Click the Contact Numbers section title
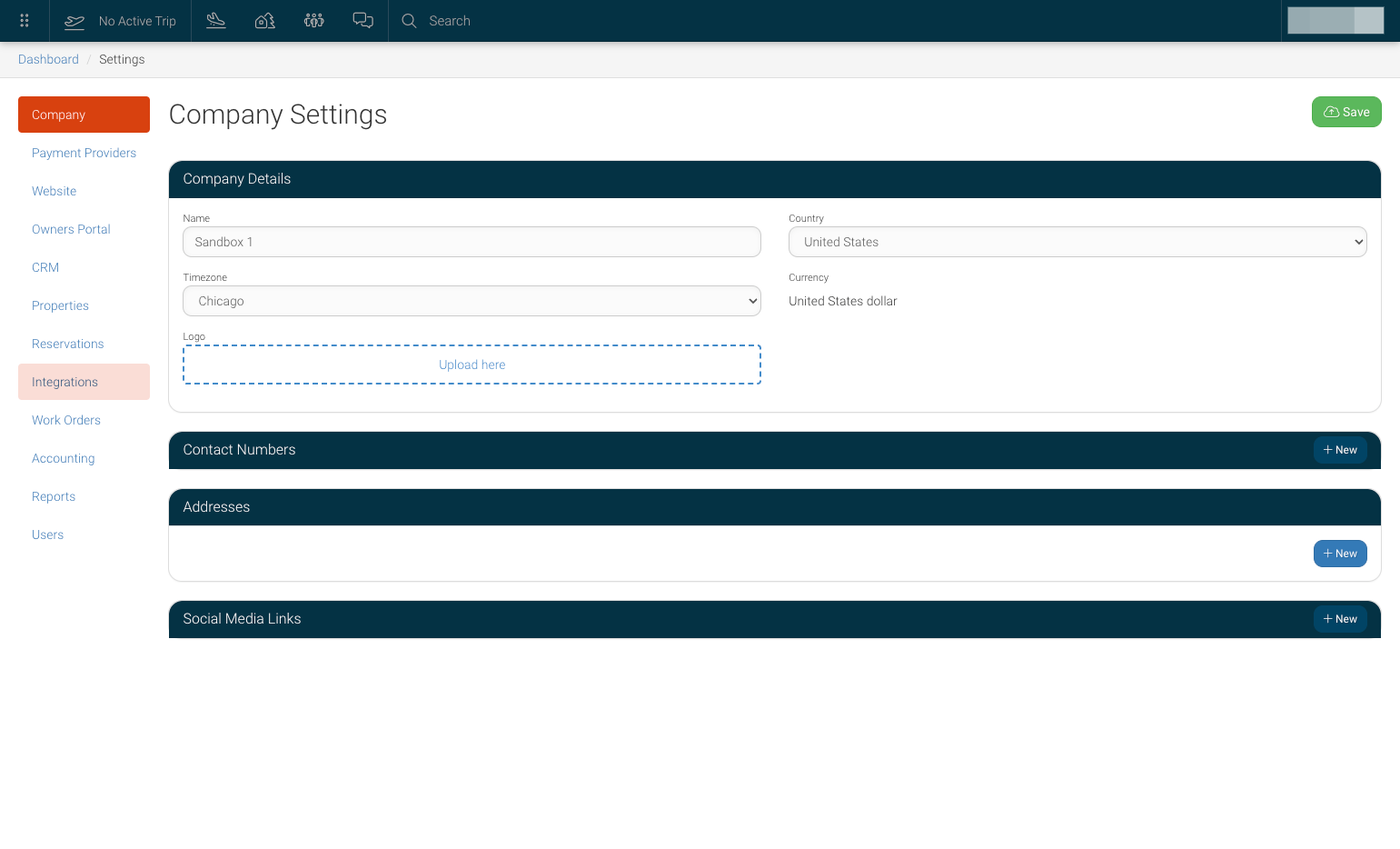Viewport: 1400px width, 849px height. pos(239,450)
